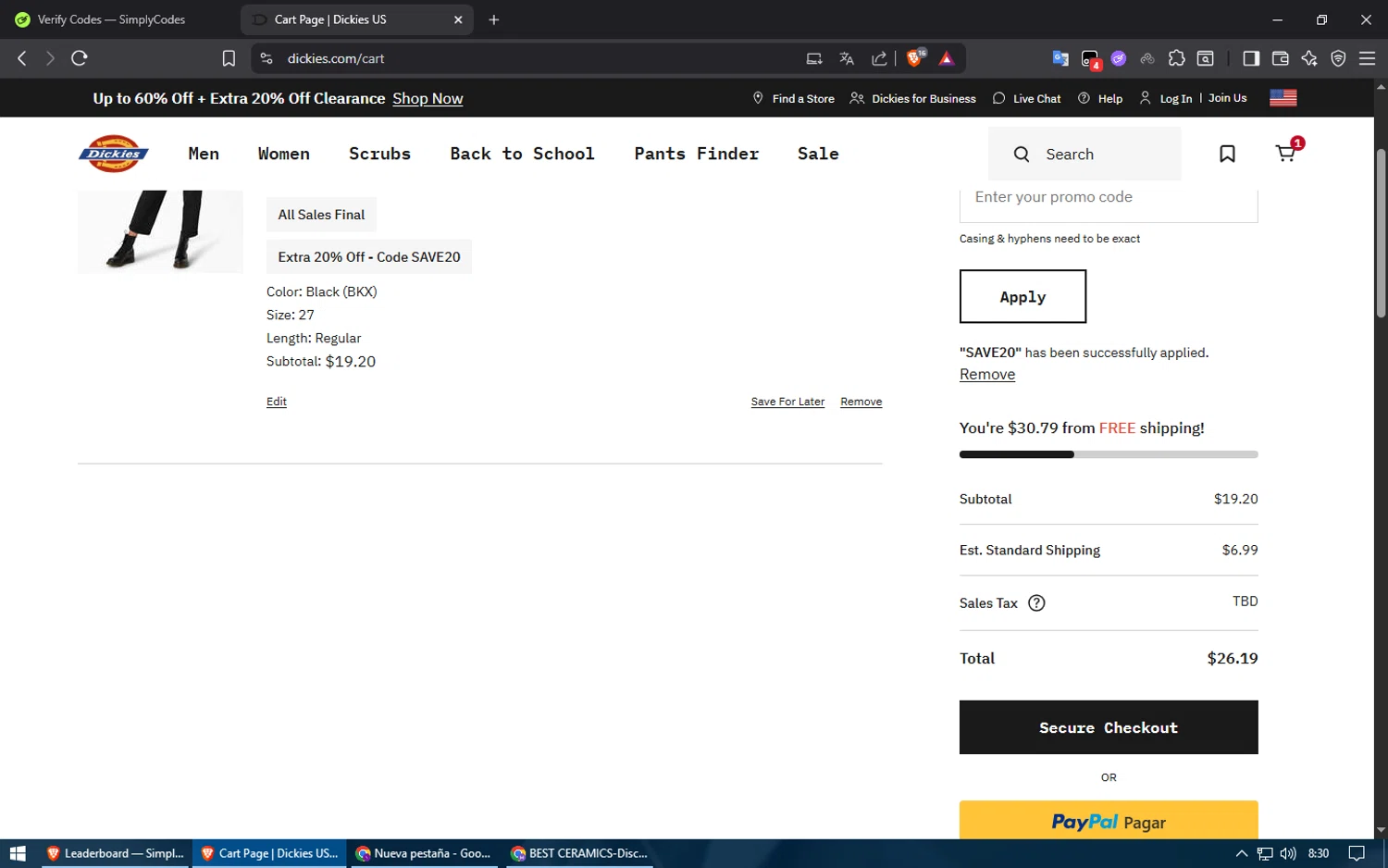Go back with the browser back arrow
Image resolution: width=1388 pixels, height=868 pixels.
coord(22,58)
